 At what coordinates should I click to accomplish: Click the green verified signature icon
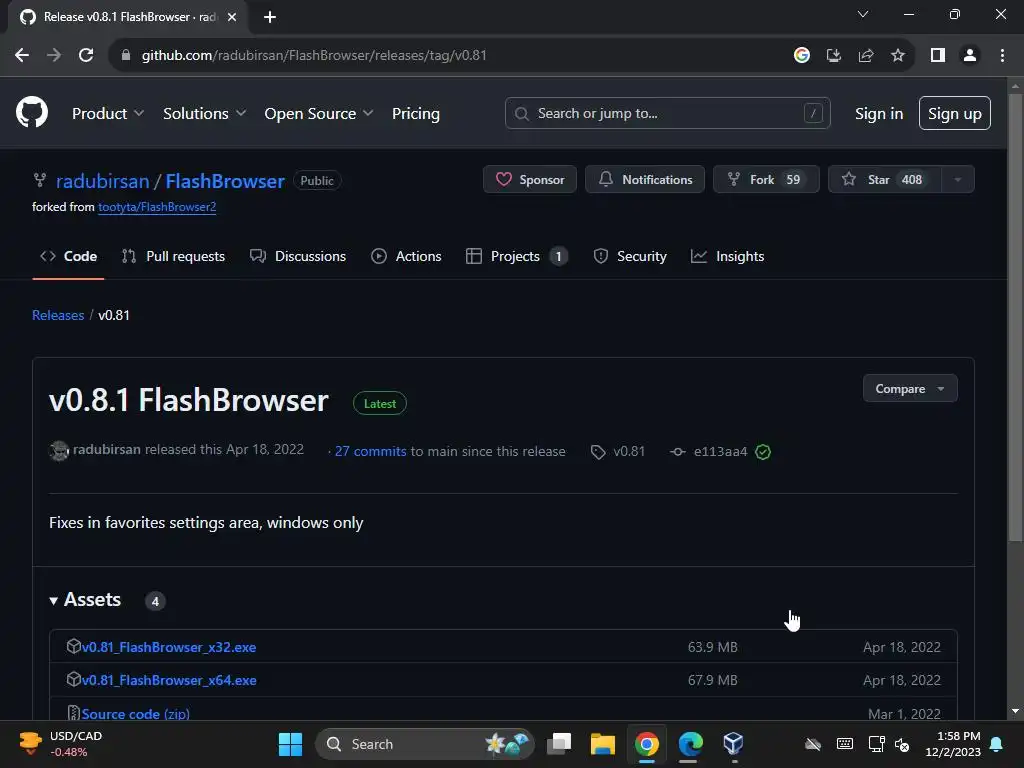(763, 452)
